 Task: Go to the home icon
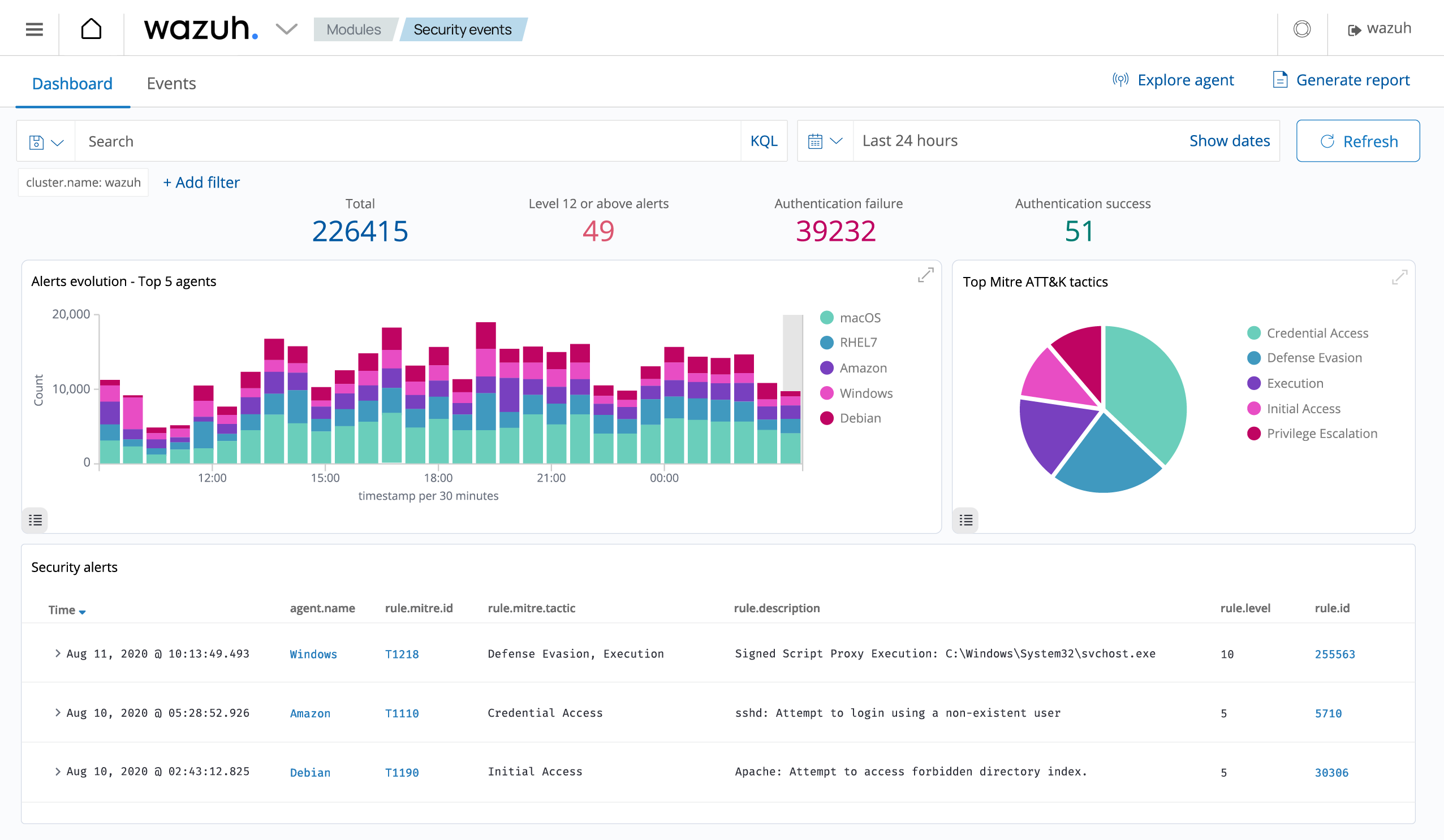(x=91, y=29)
